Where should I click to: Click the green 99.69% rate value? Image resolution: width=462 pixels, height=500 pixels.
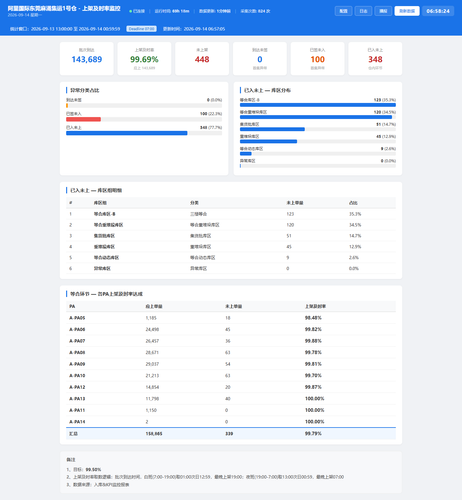(144, 59)
